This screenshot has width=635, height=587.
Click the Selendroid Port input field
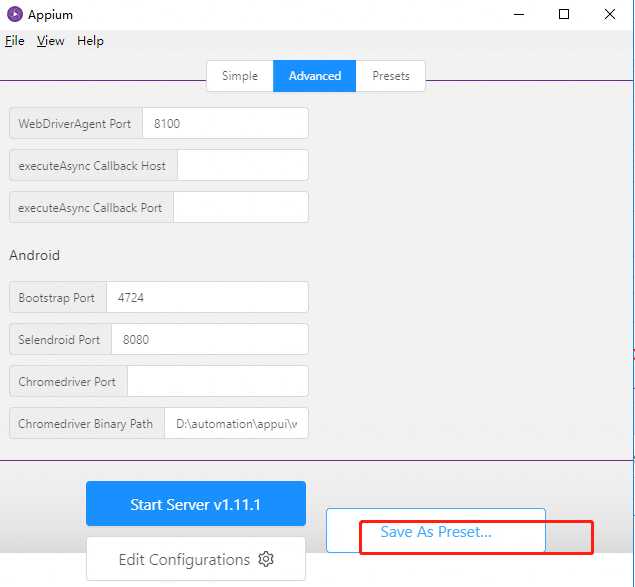point(210,339)
